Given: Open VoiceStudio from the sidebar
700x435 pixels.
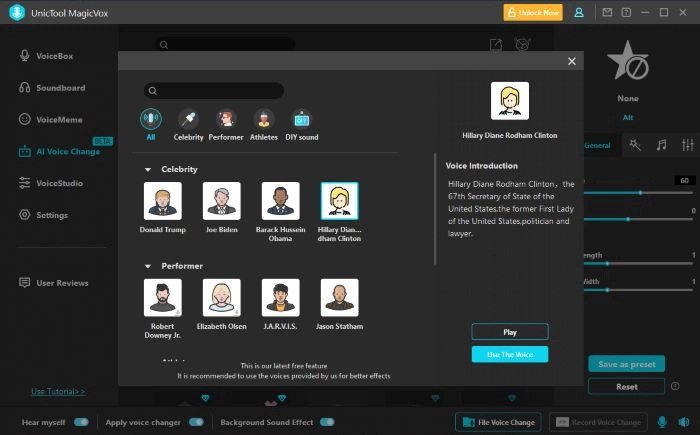Looking at the screenshot, I should (51, 183).
